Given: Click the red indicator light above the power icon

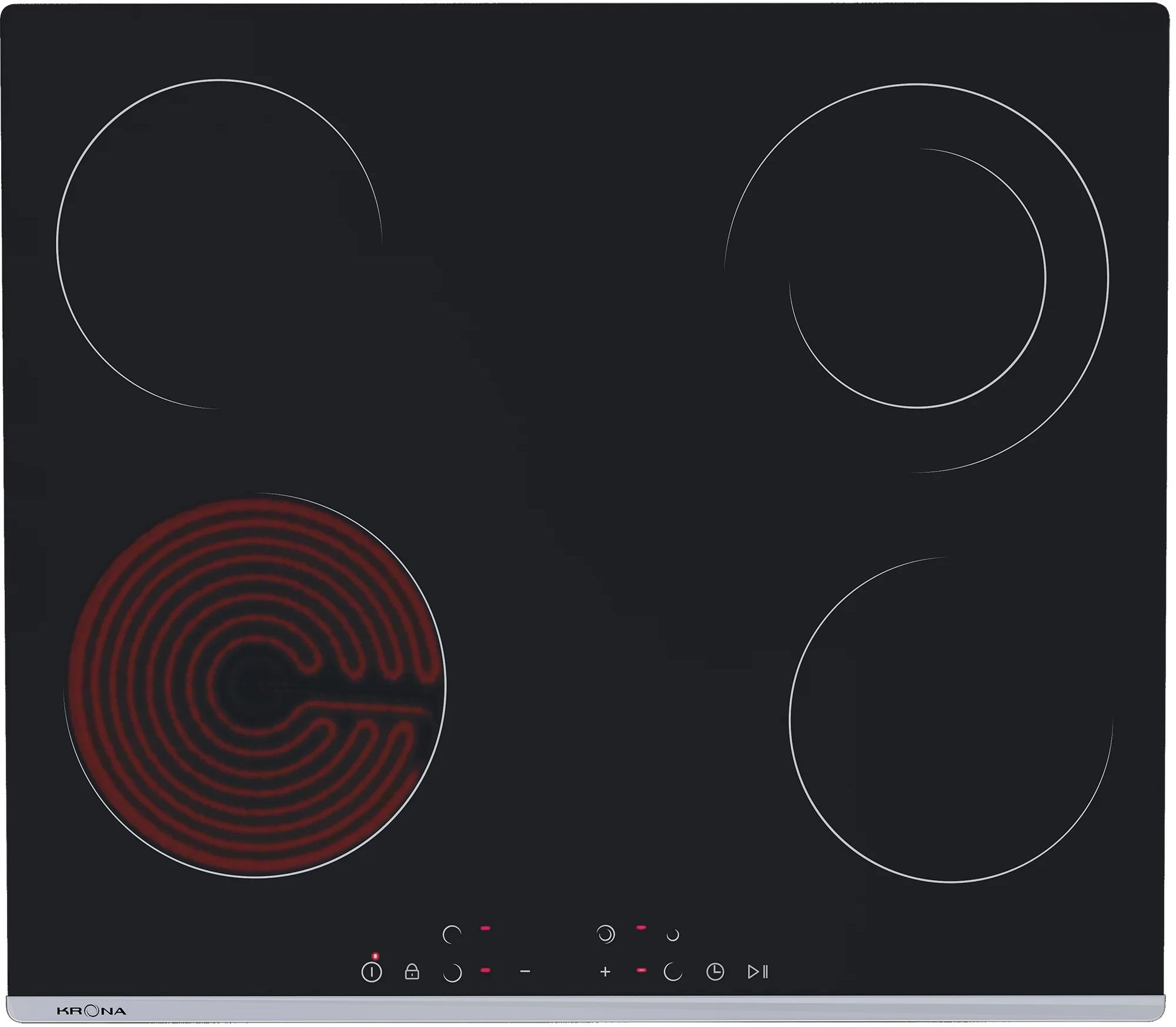Looking at the screenshot, I should tap(375, 956).
